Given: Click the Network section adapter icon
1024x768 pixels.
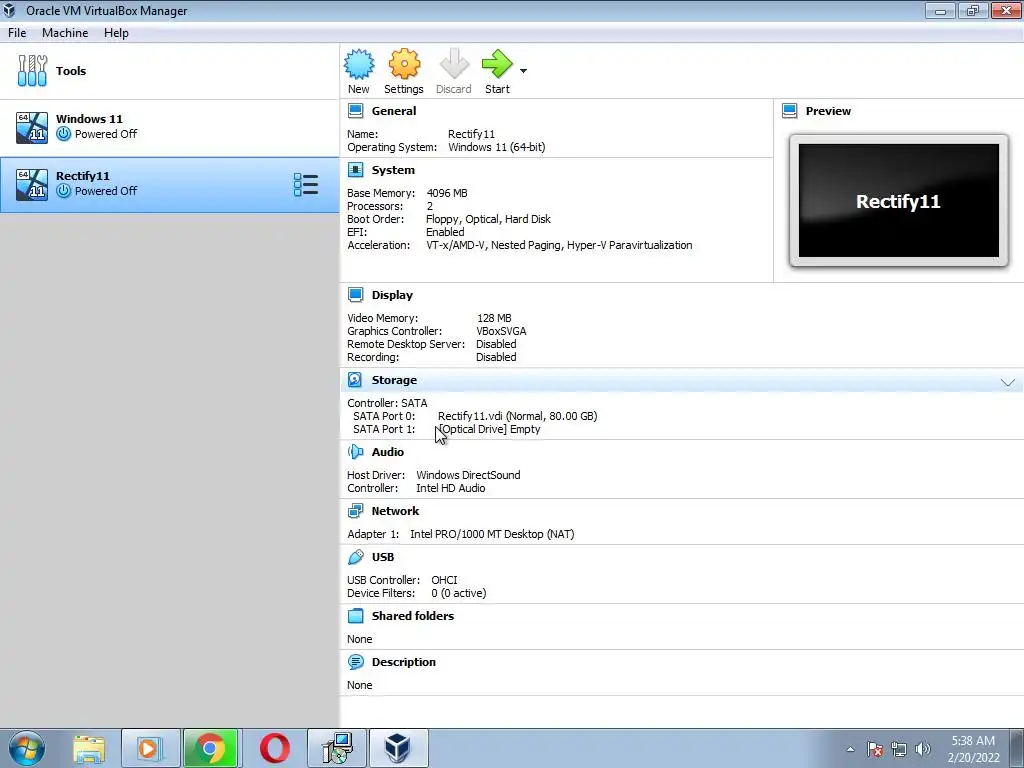Looking at the screenshot, I should [355, 511].
